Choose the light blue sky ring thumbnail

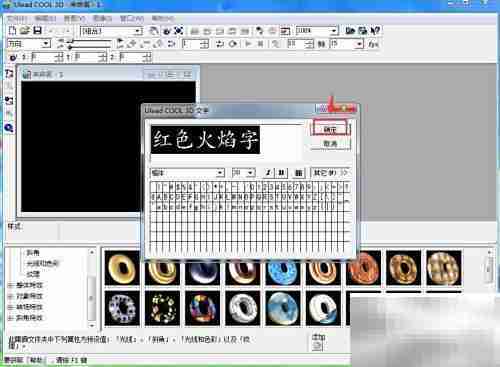283,308
